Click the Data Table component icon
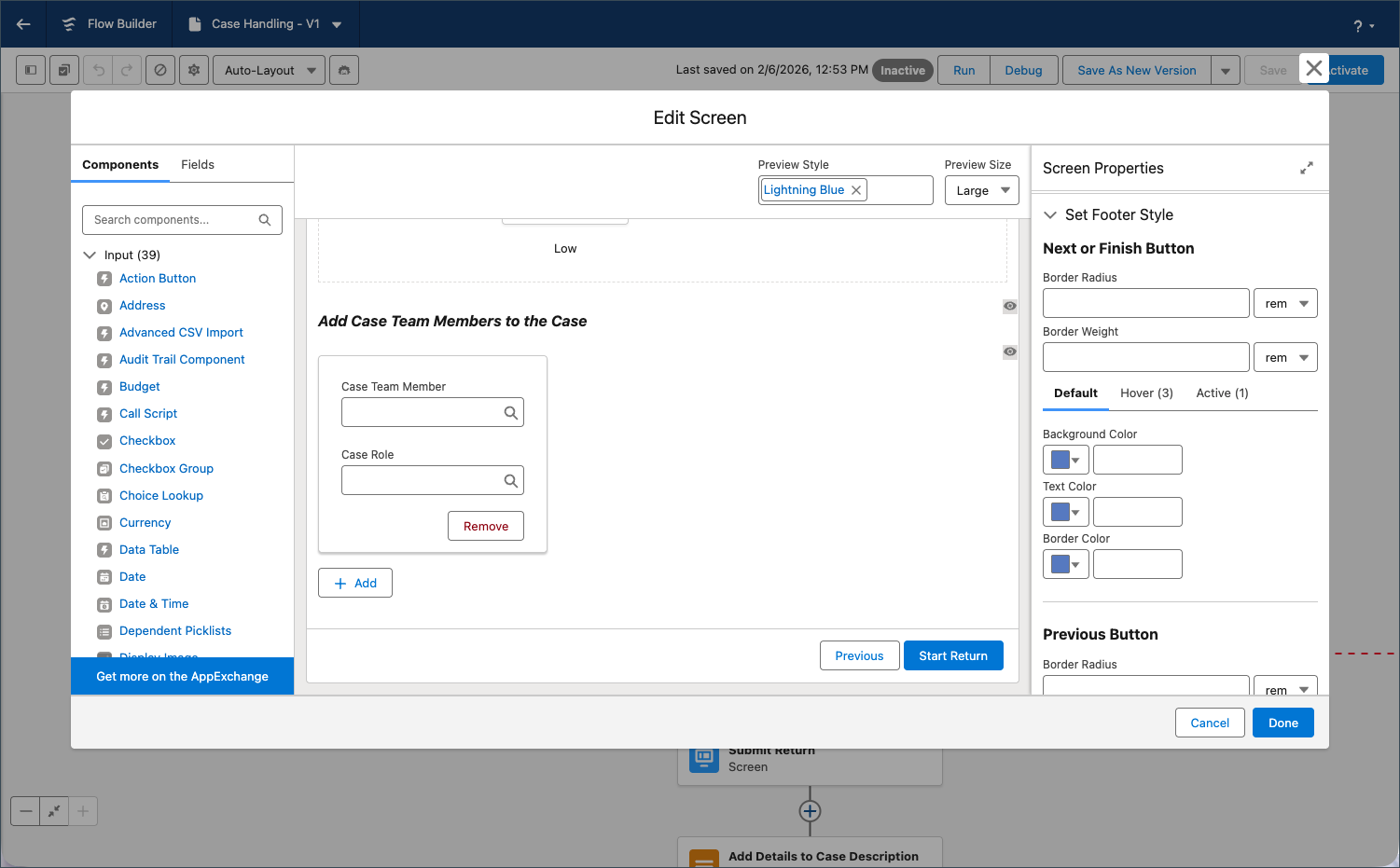This screenshot has height=868, width=1400. coord(104,550)
